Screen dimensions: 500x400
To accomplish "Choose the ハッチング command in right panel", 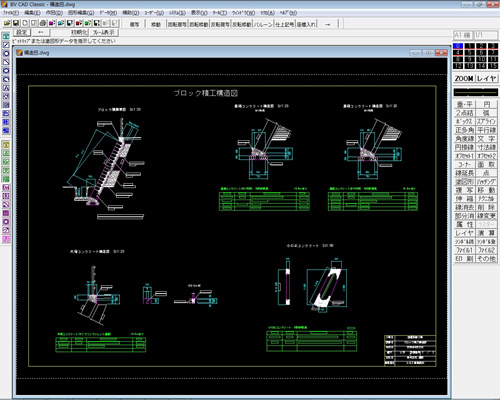I will pos(486,182).
